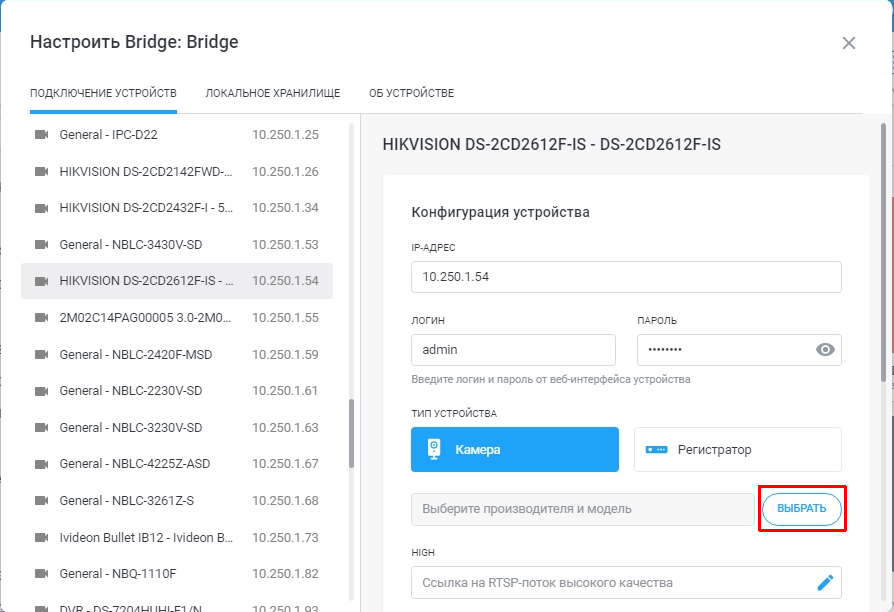
Task: Click the device title HIKVISION DS-2CD2612F-IS heading
Action: click(551, 145)
